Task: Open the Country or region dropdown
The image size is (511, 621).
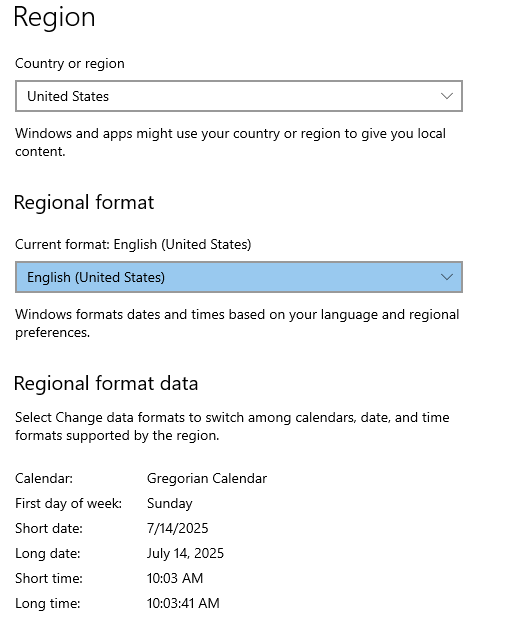Action: coord(239,96)
